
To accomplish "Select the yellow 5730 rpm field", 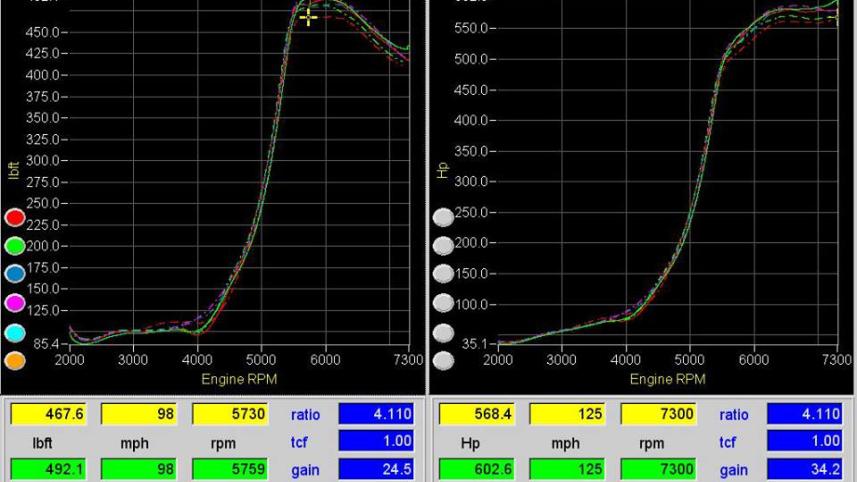I will (x=229, y=414).
